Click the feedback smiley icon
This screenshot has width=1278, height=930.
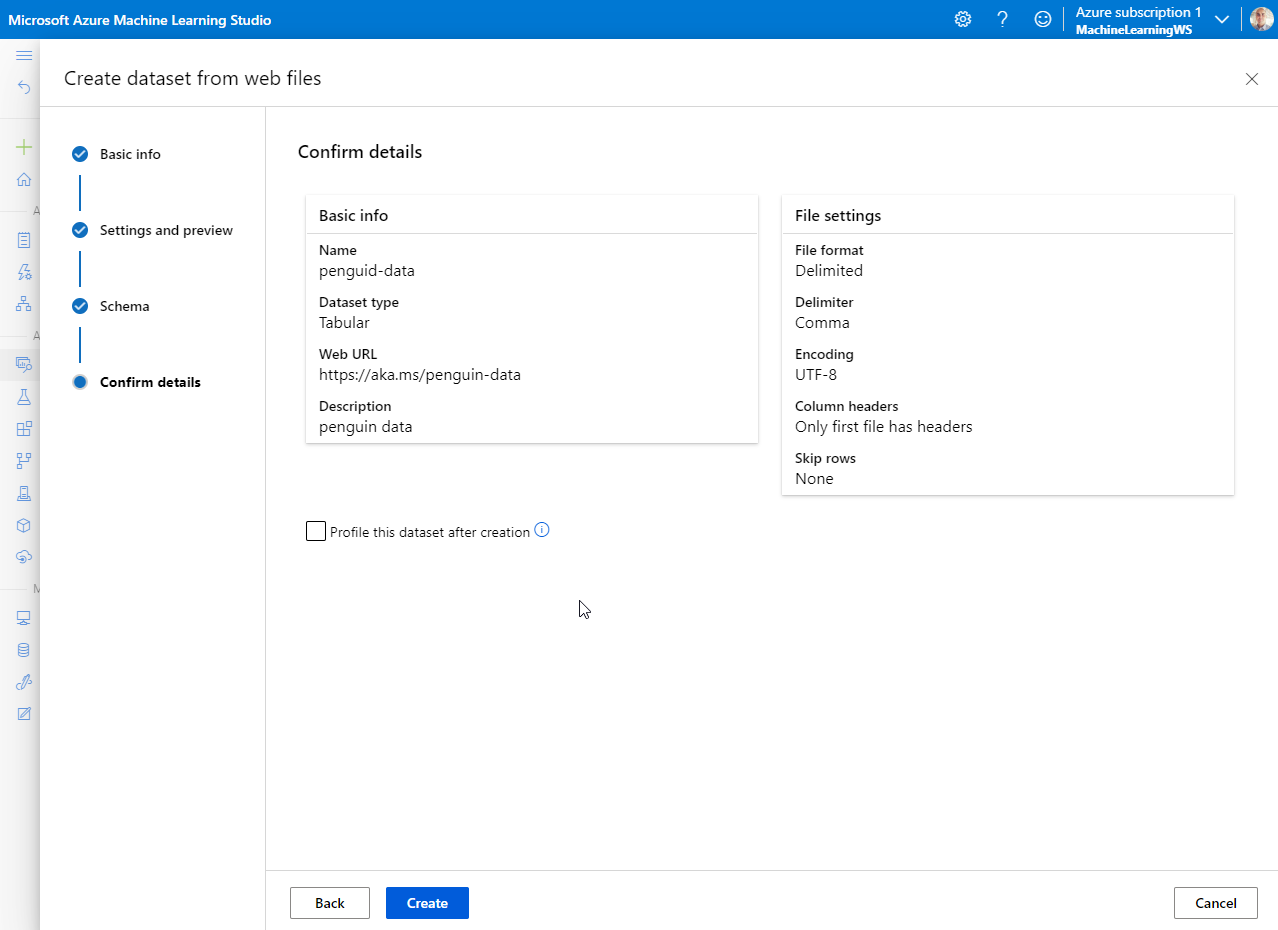(x=1043, y=19)
